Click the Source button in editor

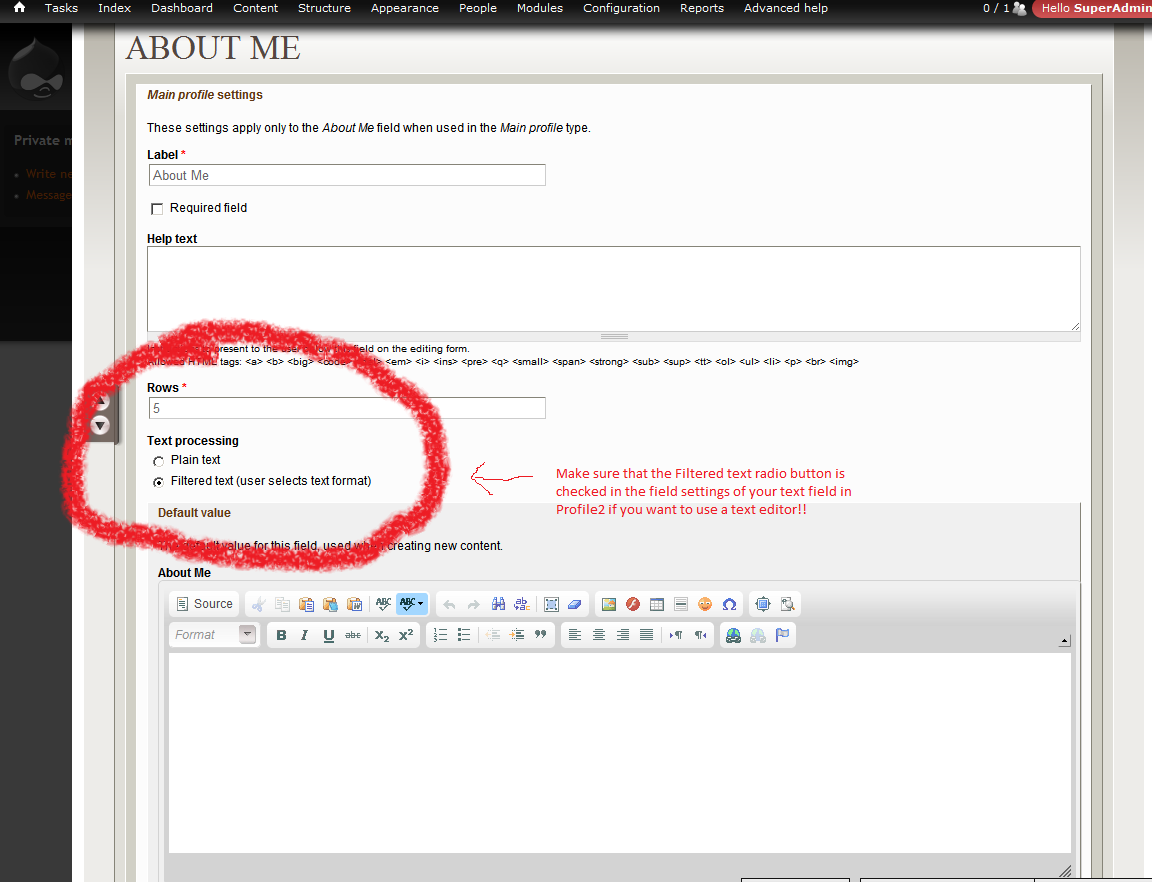[204, 604]
